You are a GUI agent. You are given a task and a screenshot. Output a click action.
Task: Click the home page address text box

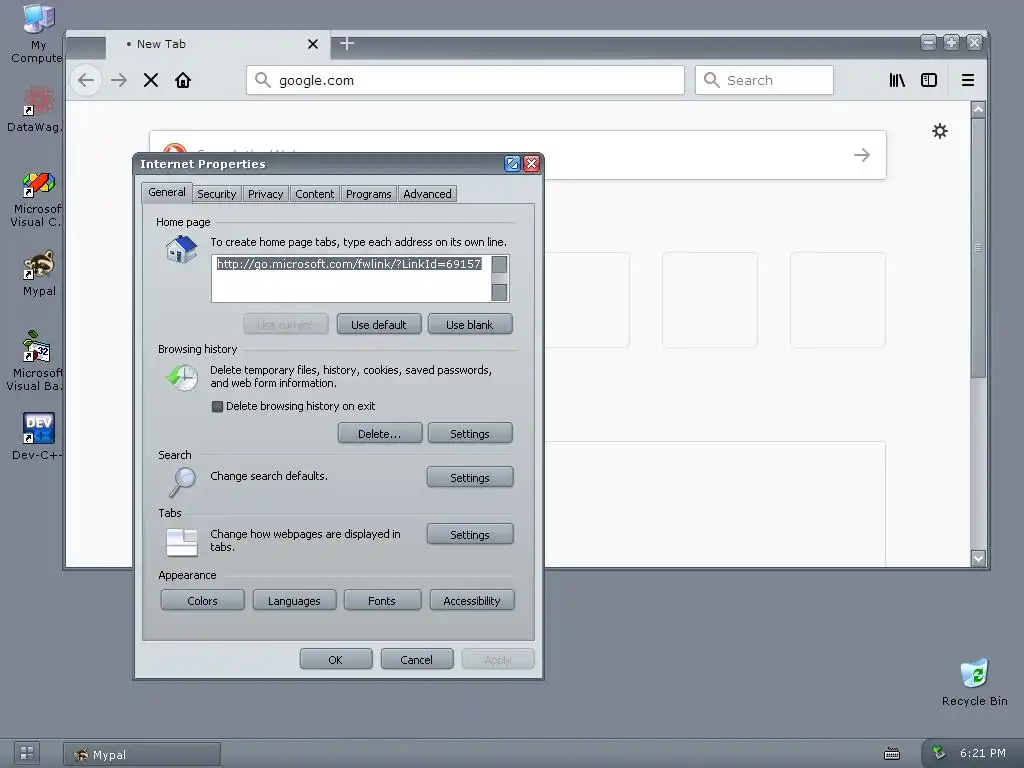coord(351,279)
